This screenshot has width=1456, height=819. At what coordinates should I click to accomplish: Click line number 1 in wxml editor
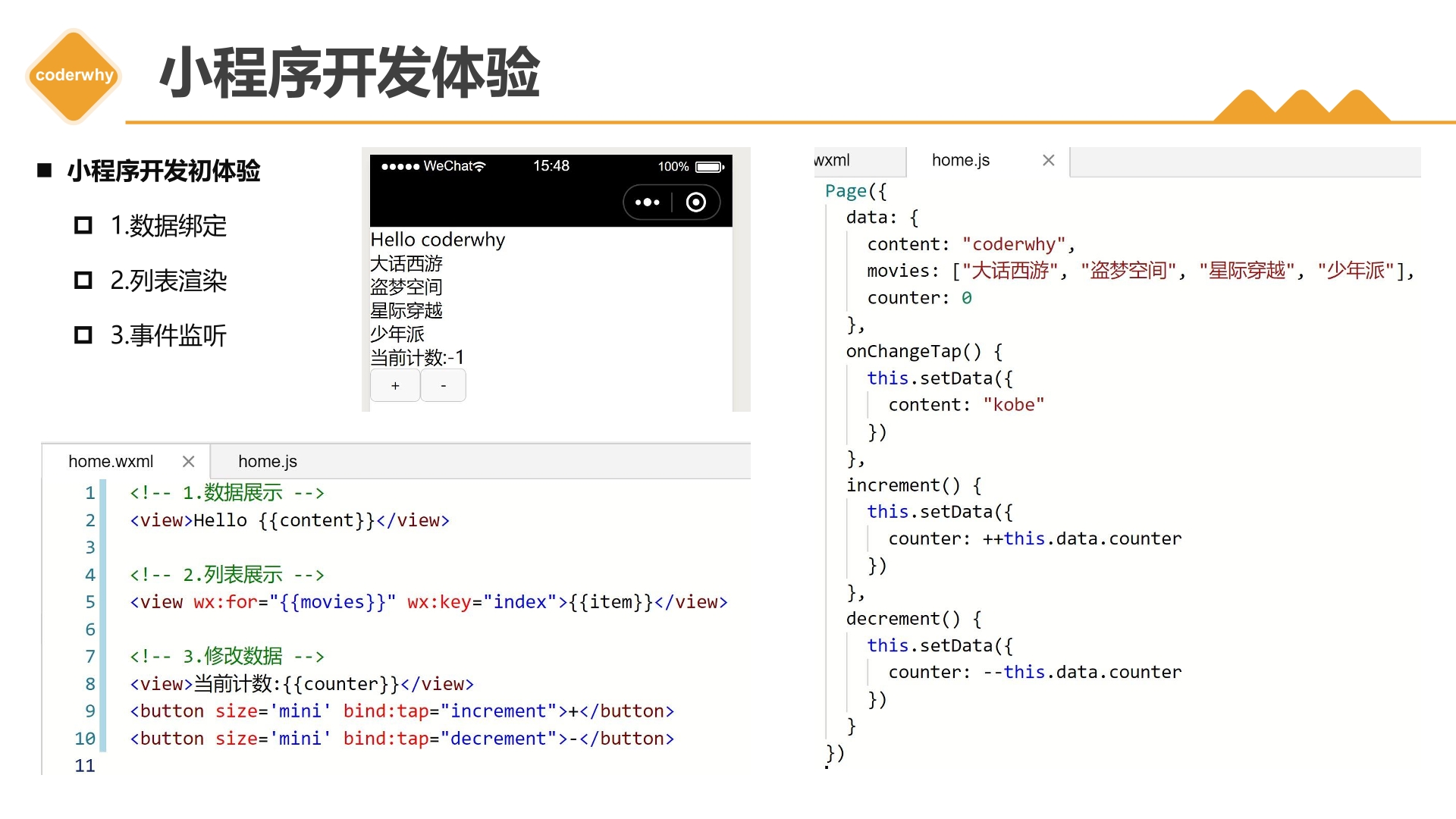pos(90,493)
